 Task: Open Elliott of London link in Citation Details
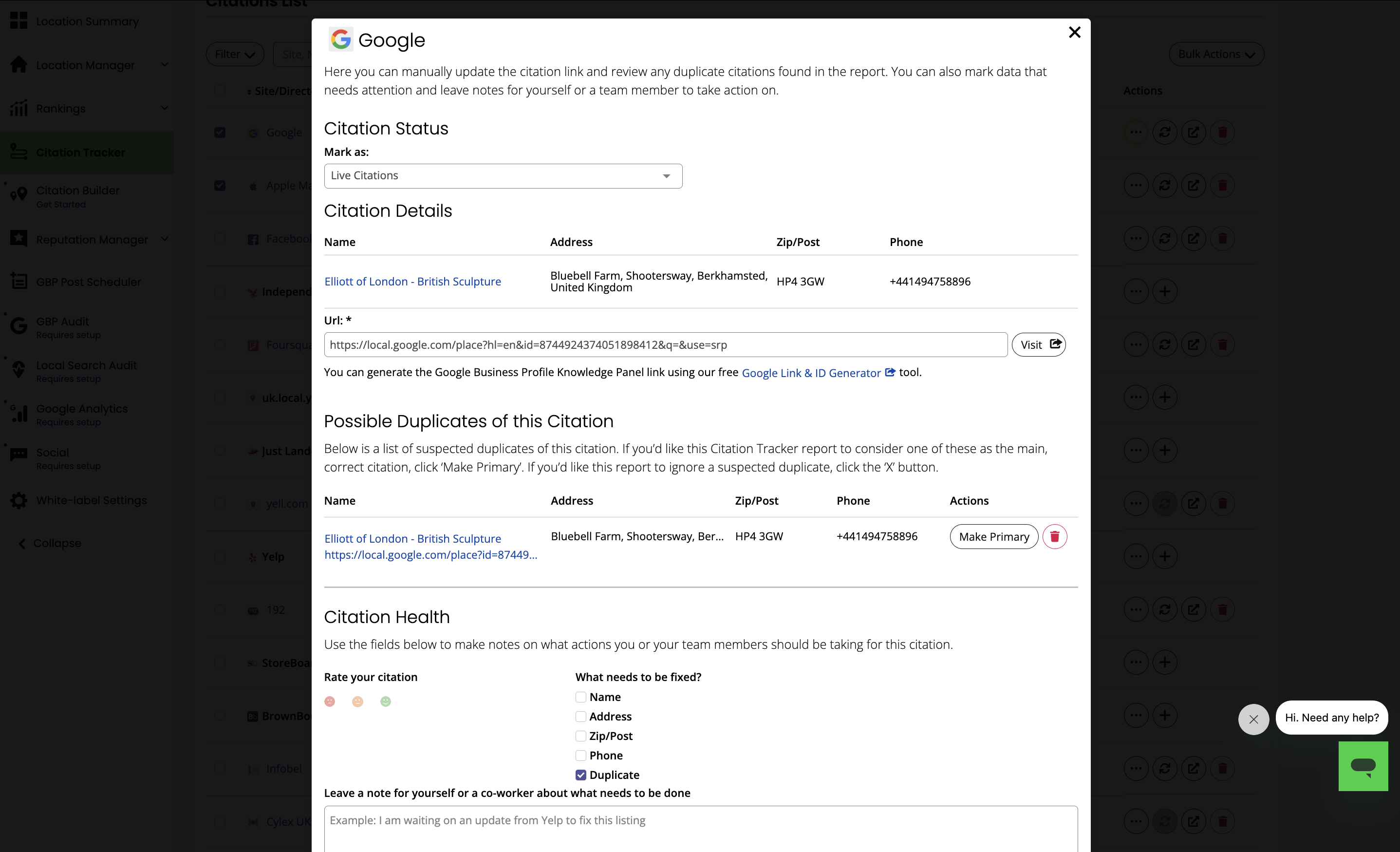pos(412,282)
